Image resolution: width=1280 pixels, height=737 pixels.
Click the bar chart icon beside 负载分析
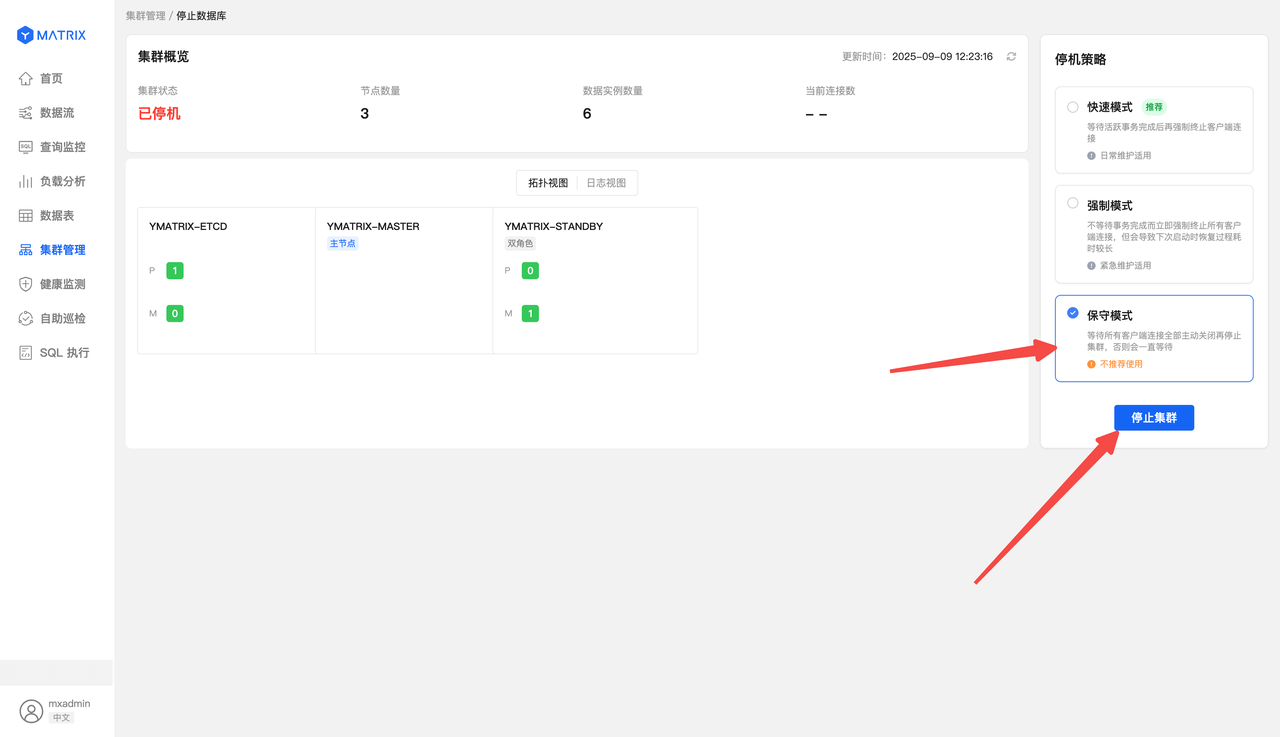pyautogui.click(x=26, y=181)
